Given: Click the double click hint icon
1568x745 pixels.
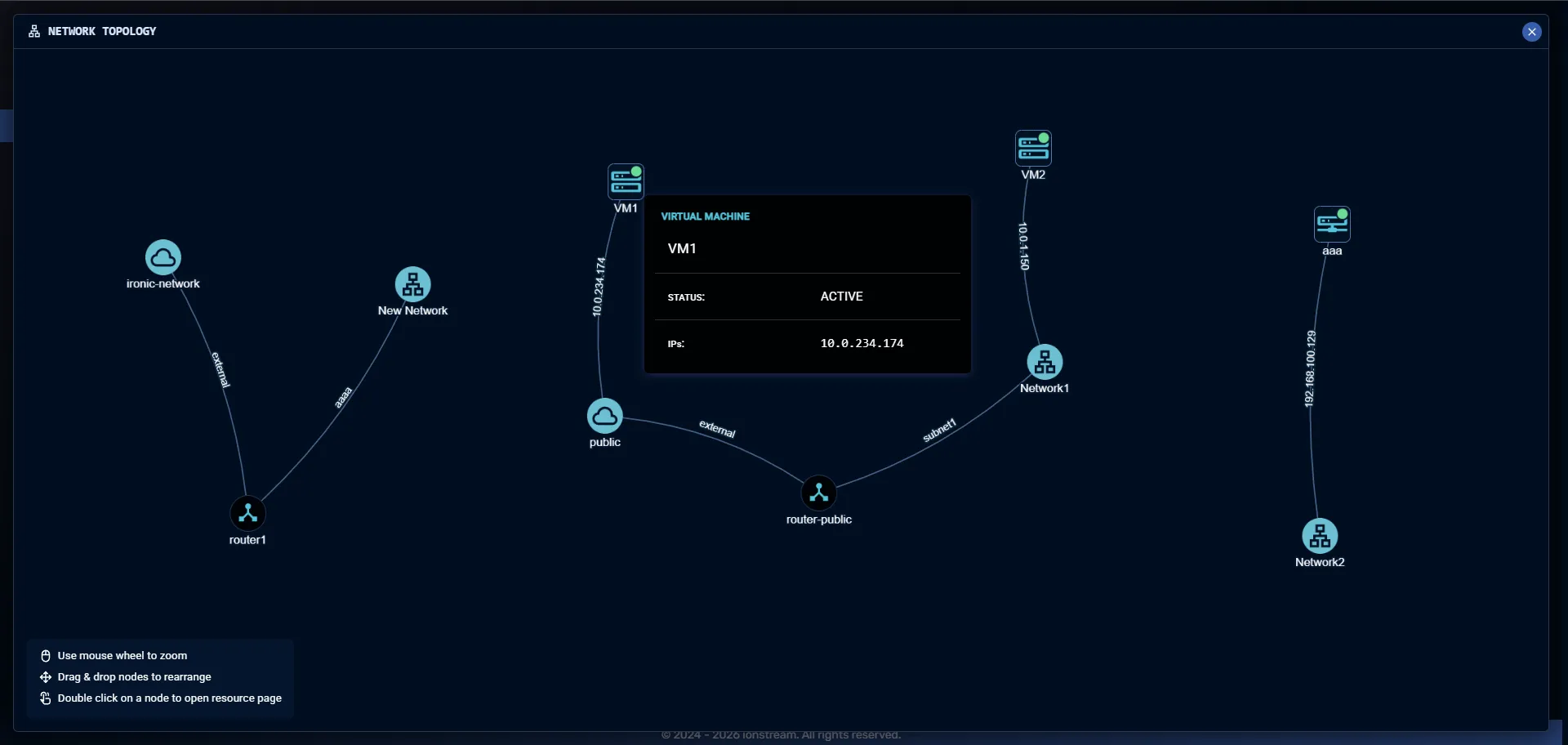Looking at the screenshot, I should click(46, 698).
